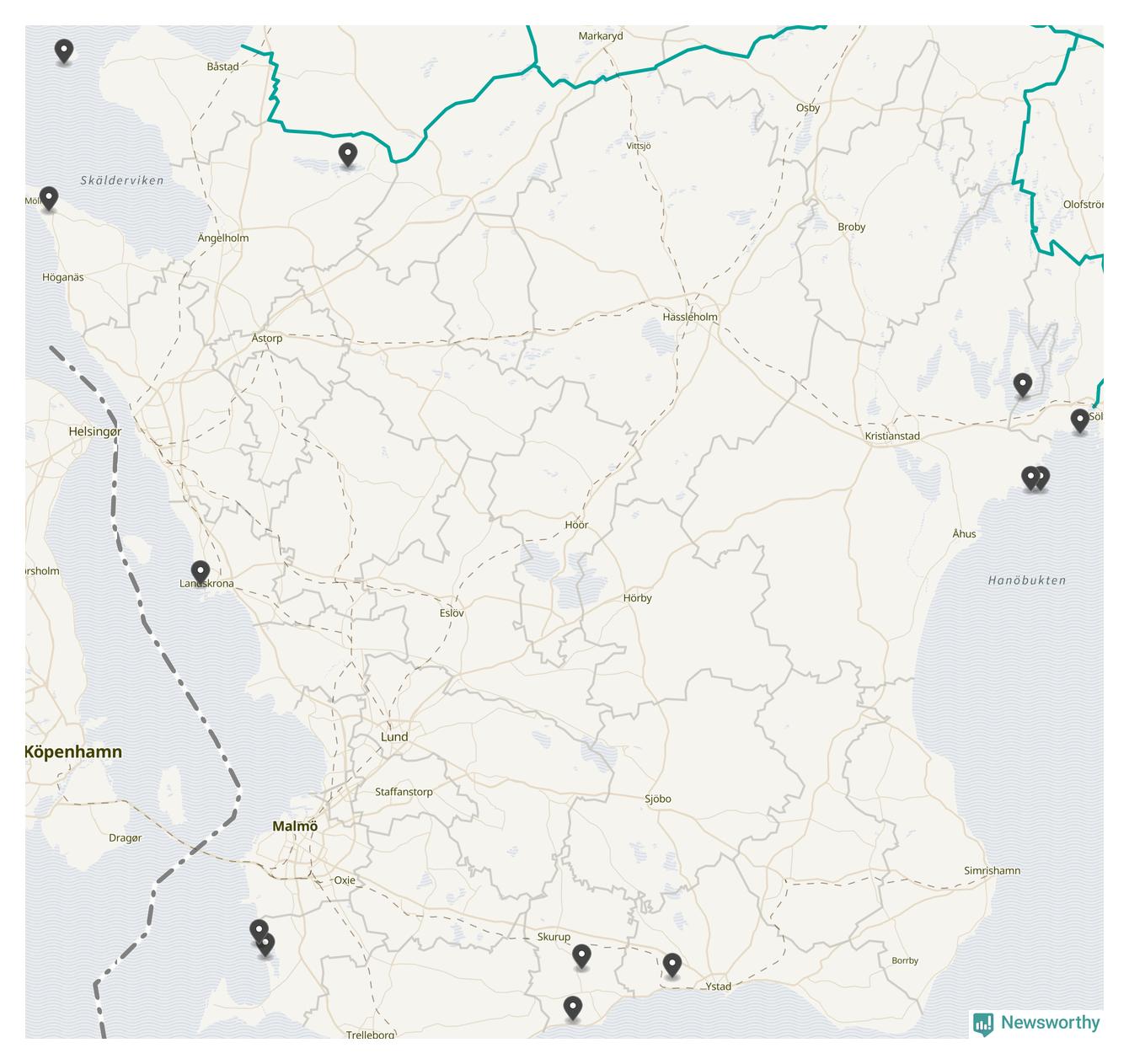Click the Höör label
Screen dimensions: 1129x1064
tap(576, 524)
